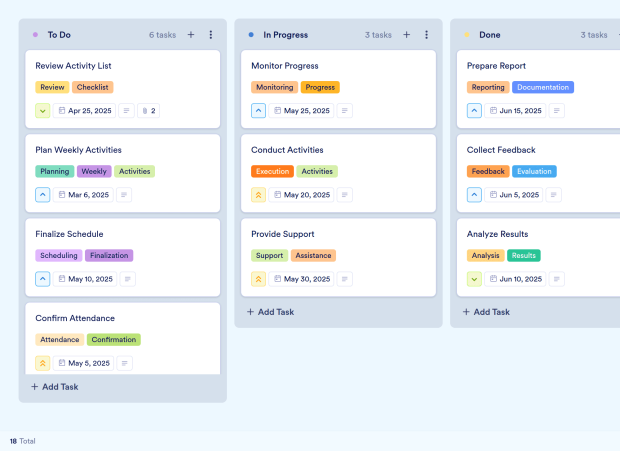Open the Prepare Report task title

[496, 66]
